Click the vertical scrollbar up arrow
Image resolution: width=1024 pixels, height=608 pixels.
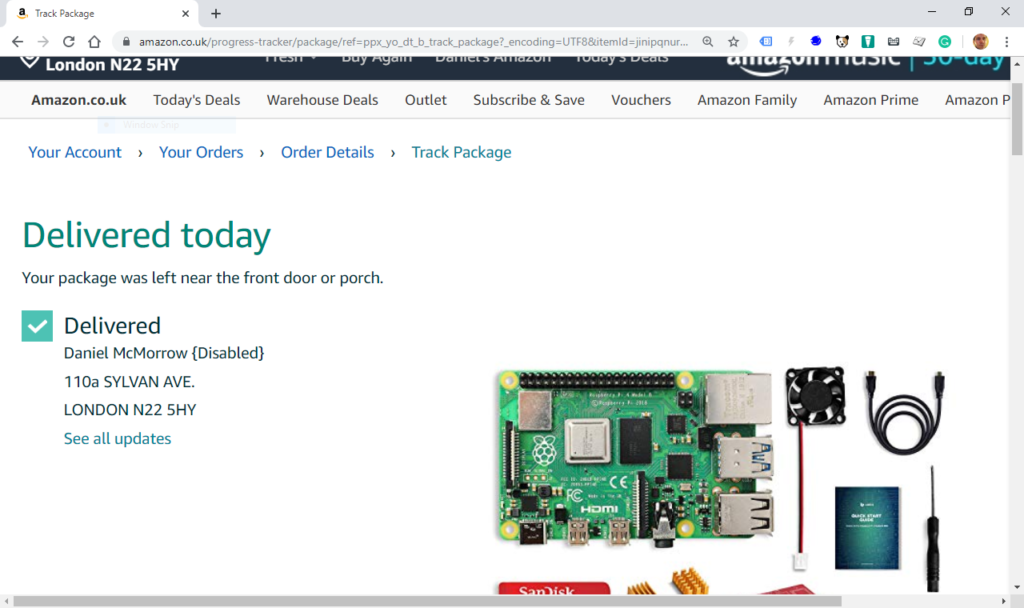coord(1017,64)
